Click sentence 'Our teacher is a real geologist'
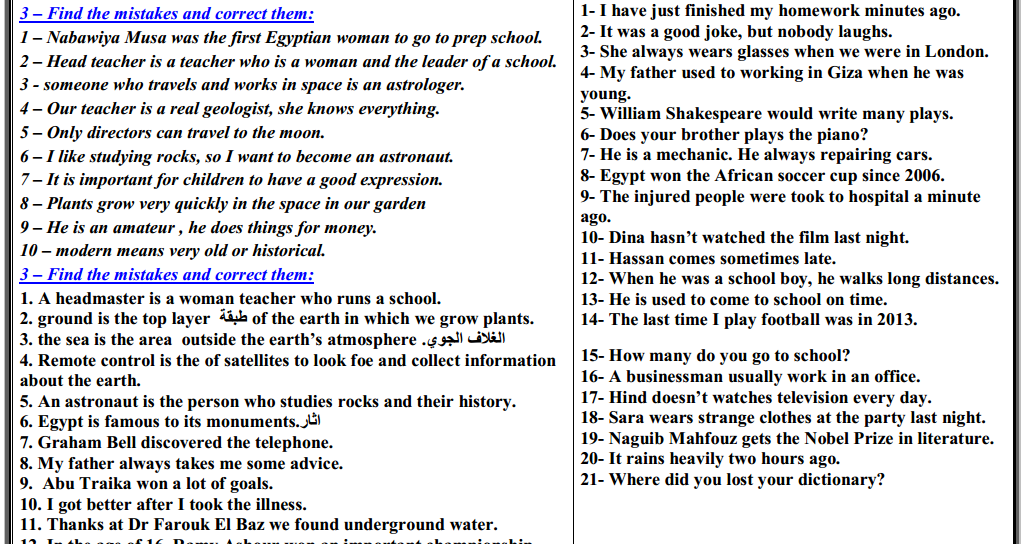This screenshot has width=1036, height=544. [x=229, y=109]
